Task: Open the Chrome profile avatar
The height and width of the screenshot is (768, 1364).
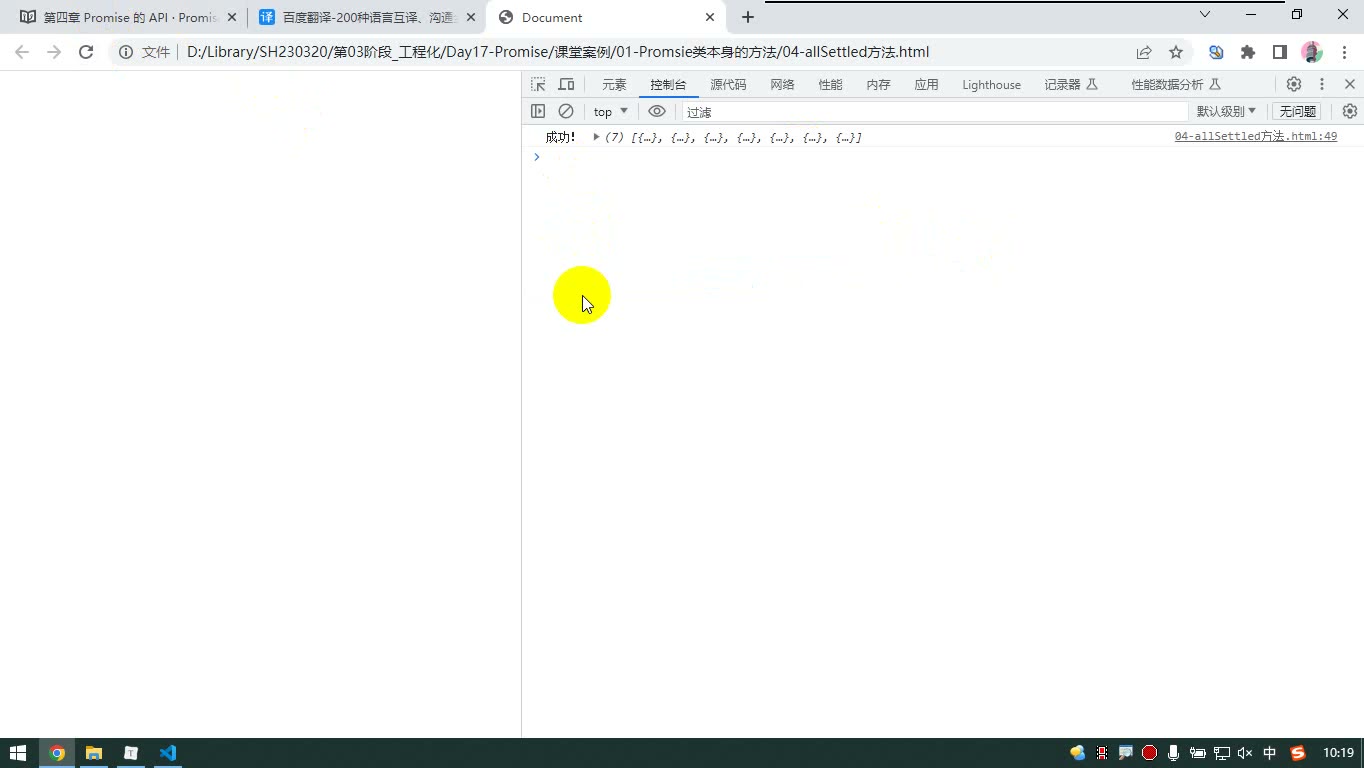Action: tap(1312, 52)
